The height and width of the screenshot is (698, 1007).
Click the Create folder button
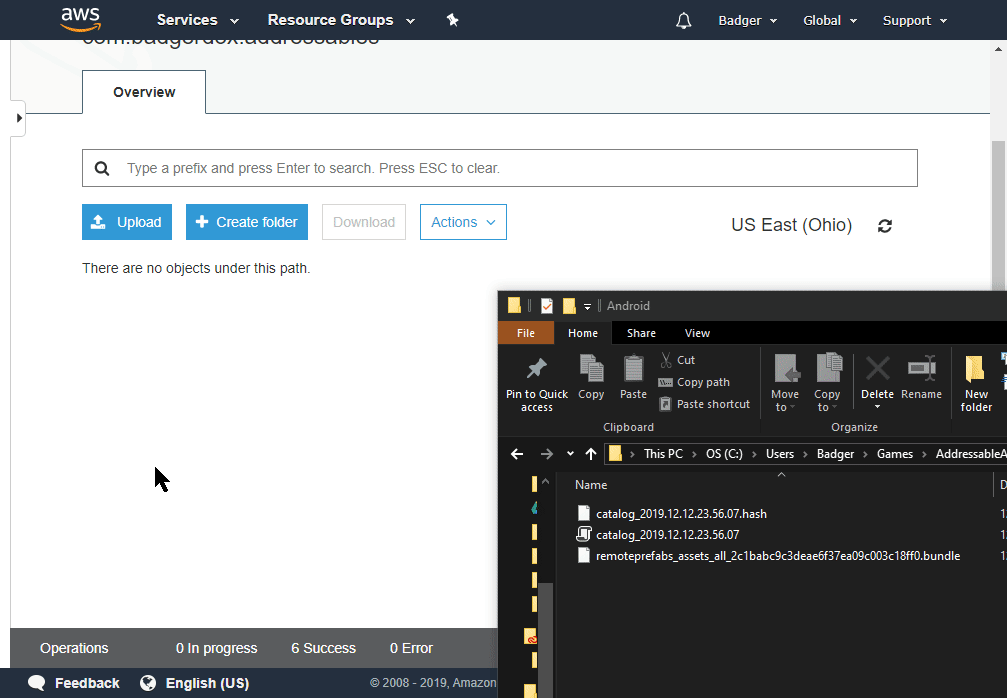pos(247,222)
